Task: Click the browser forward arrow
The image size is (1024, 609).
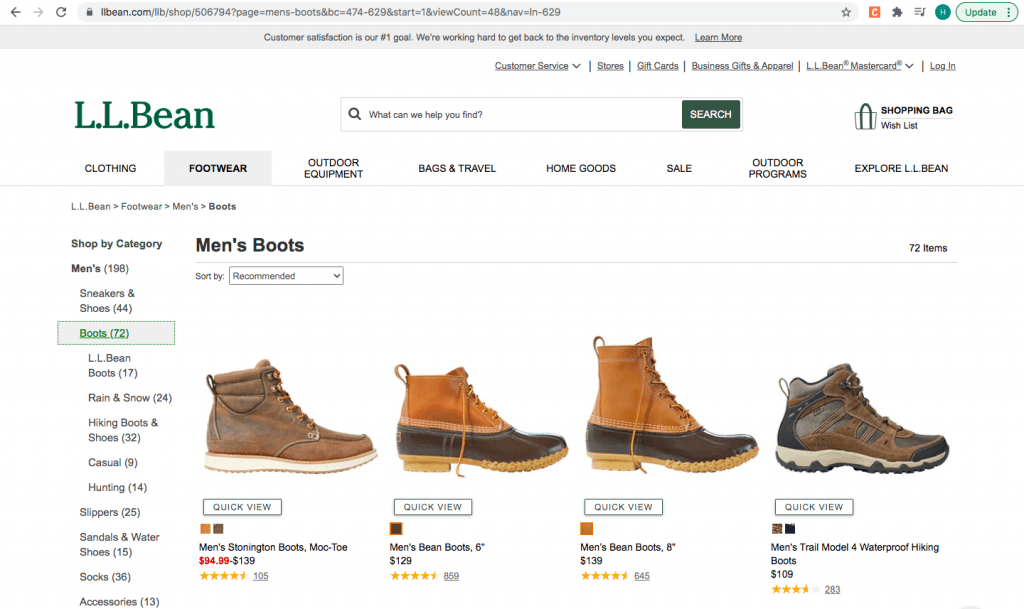Action: click(38, 12)
